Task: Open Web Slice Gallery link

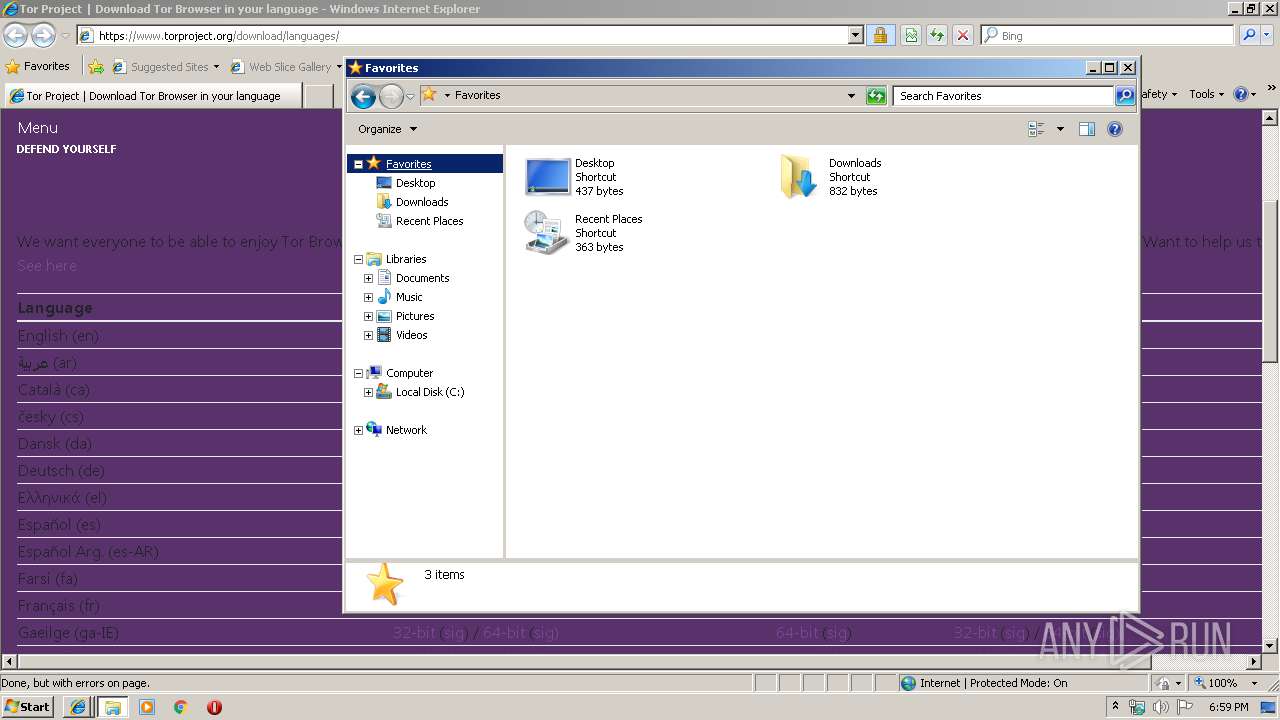Action: (x=286, y=67)
